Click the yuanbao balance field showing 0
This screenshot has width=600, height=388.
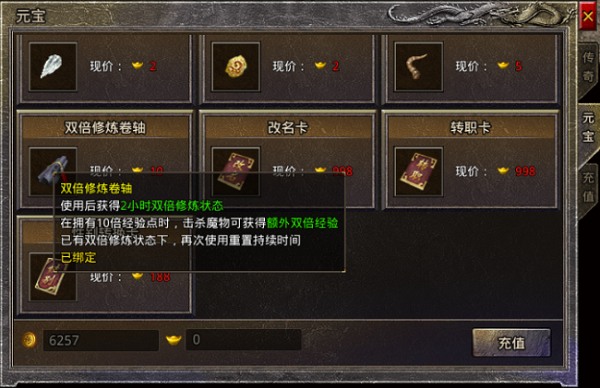(244, 340)
